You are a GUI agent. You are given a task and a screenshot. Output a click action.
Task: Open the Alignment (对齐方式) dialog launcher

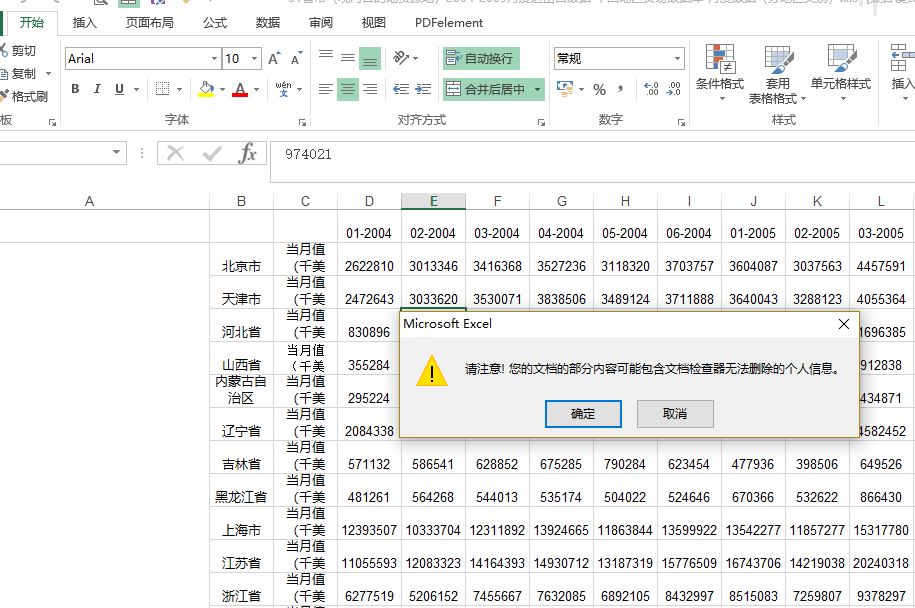pyautogui.click(x=542, y=122)
